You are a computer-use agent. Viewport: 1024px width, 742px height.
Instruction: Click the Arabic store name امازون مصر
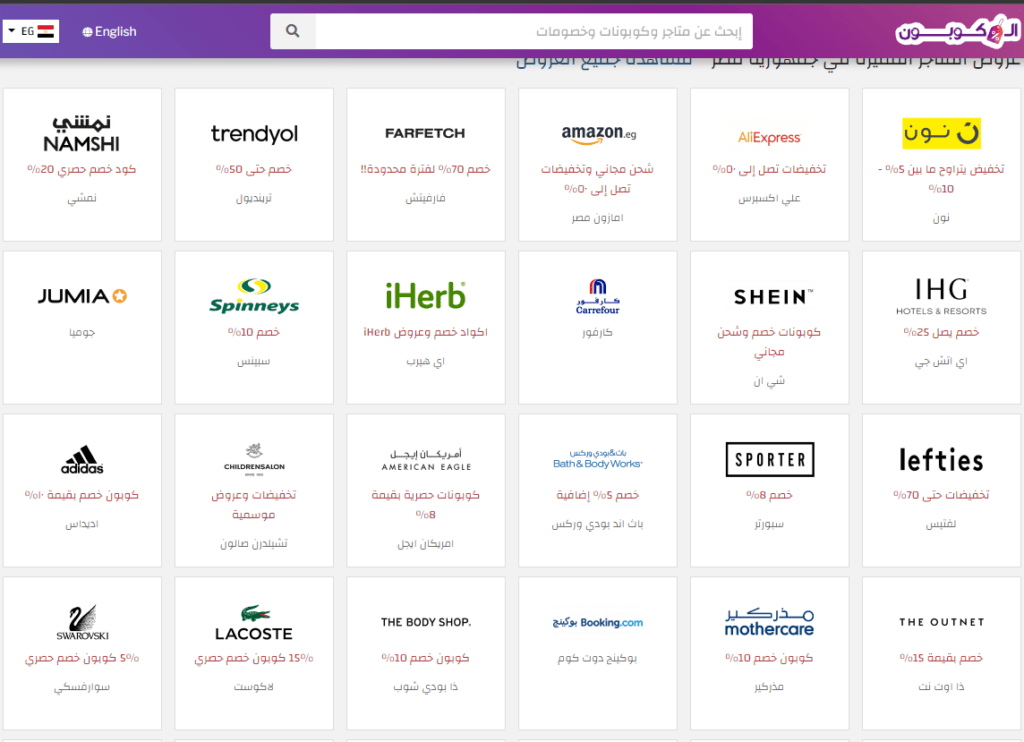tap(598, 218)
